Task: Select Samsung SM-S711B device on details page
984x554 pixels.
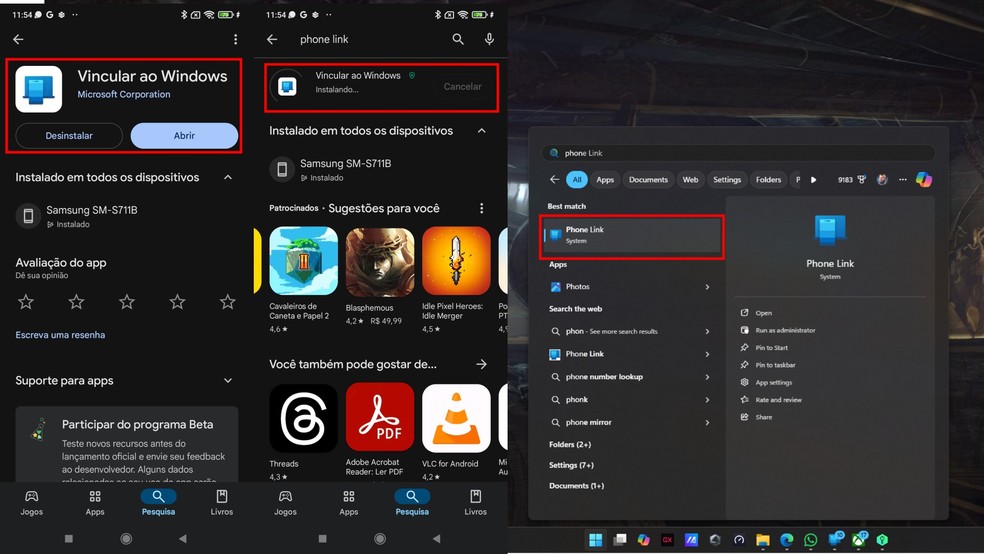Action: pos(92,216)
